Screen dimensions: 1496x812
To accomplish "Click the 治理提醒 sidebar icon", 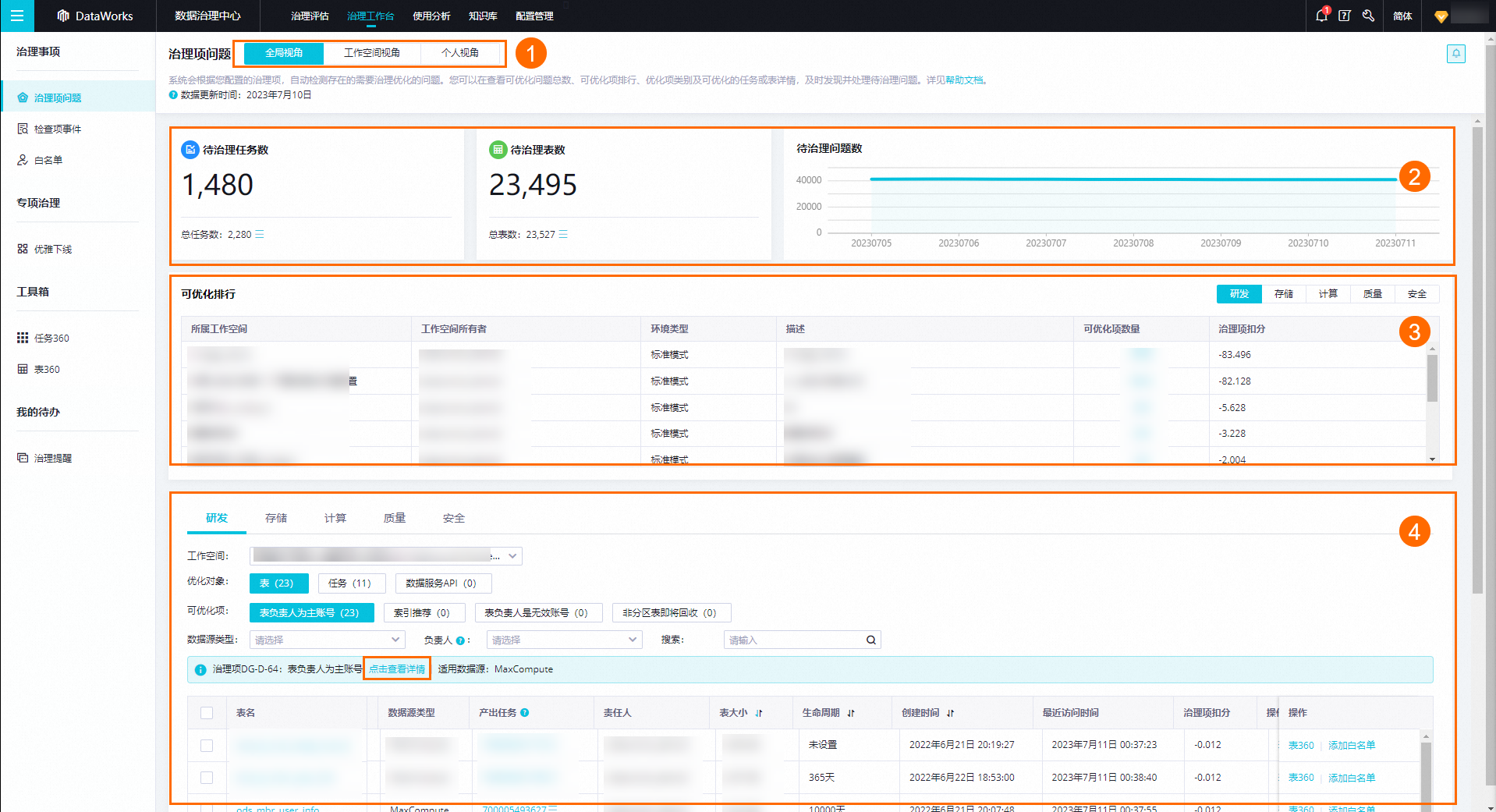I will click(23, 458).
